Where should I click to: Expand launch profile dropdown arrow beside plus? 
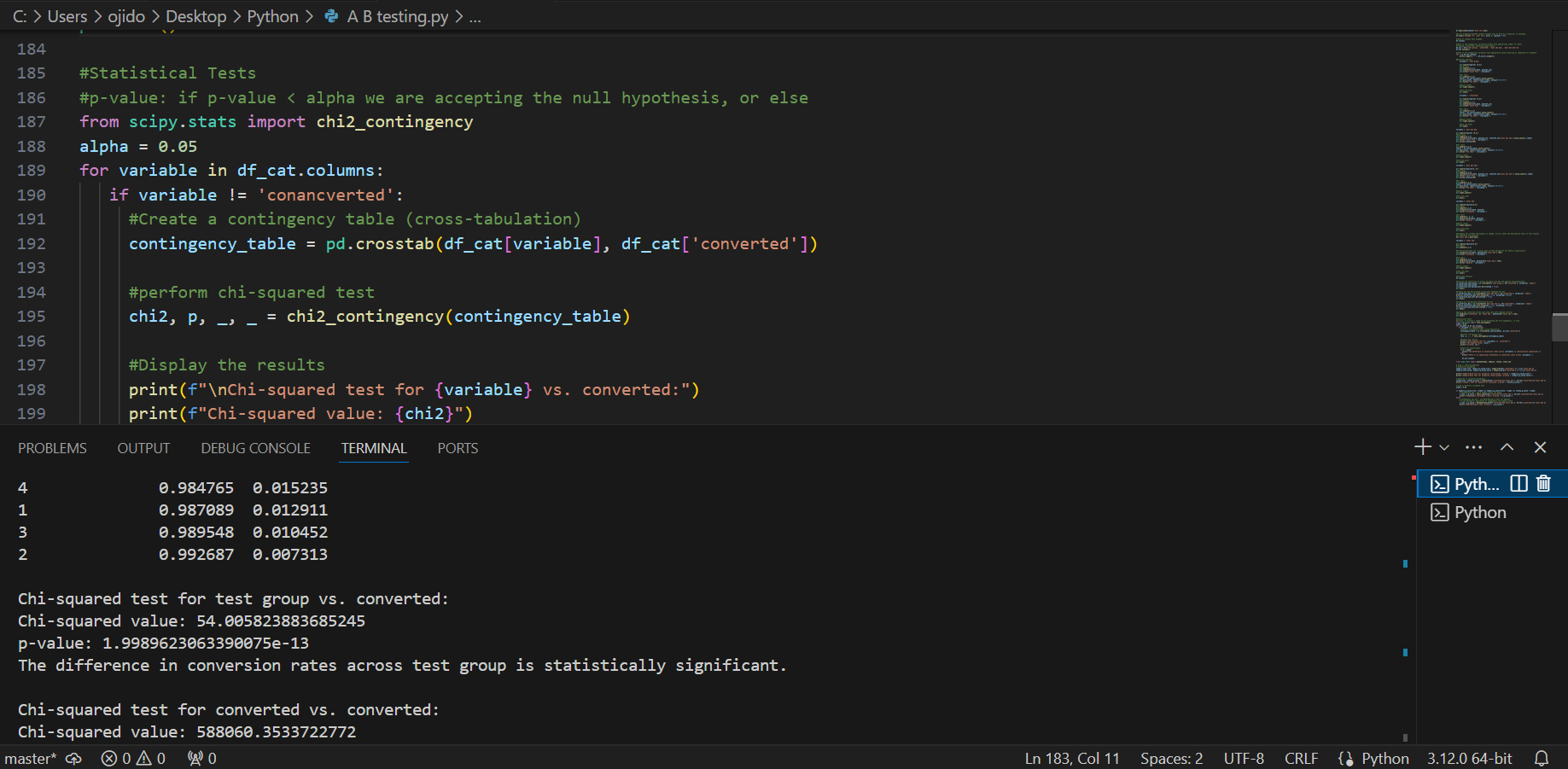[1444, 447]
